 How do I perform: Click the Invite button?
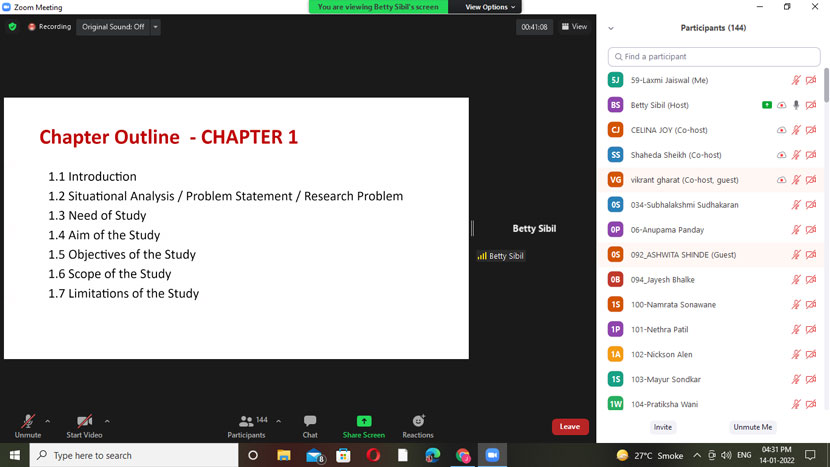(663, 427)
